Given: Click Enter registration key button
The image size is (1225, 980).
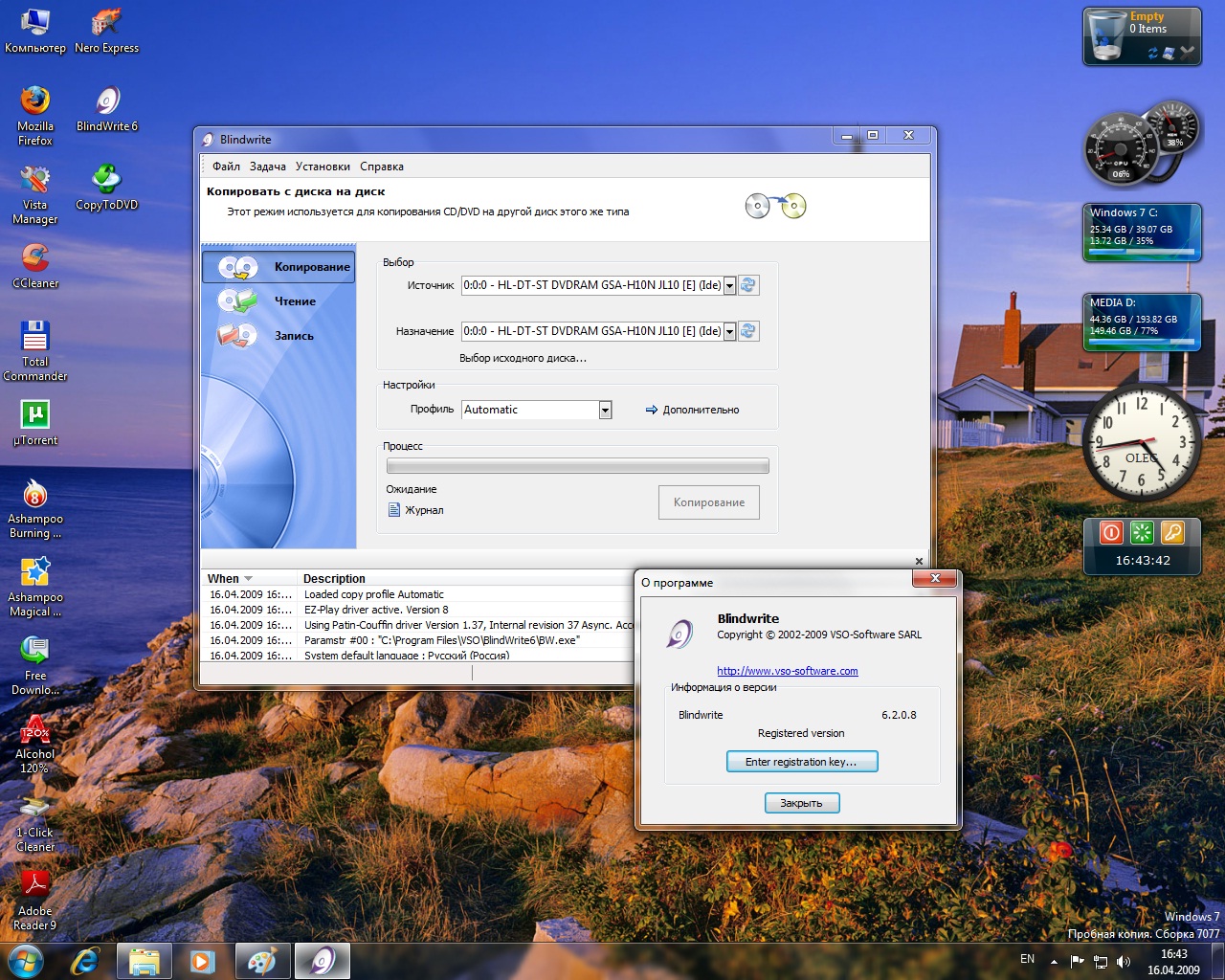Looking at the screenshot, I should 802,762.
